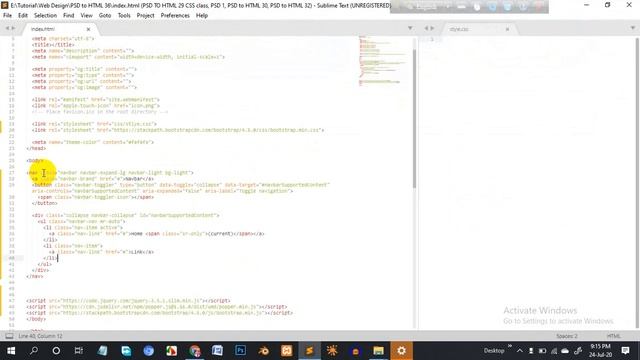Screen dimensions: 640x360
Task: Open tab list dropdown for right pane
Action: click(633, 28)
